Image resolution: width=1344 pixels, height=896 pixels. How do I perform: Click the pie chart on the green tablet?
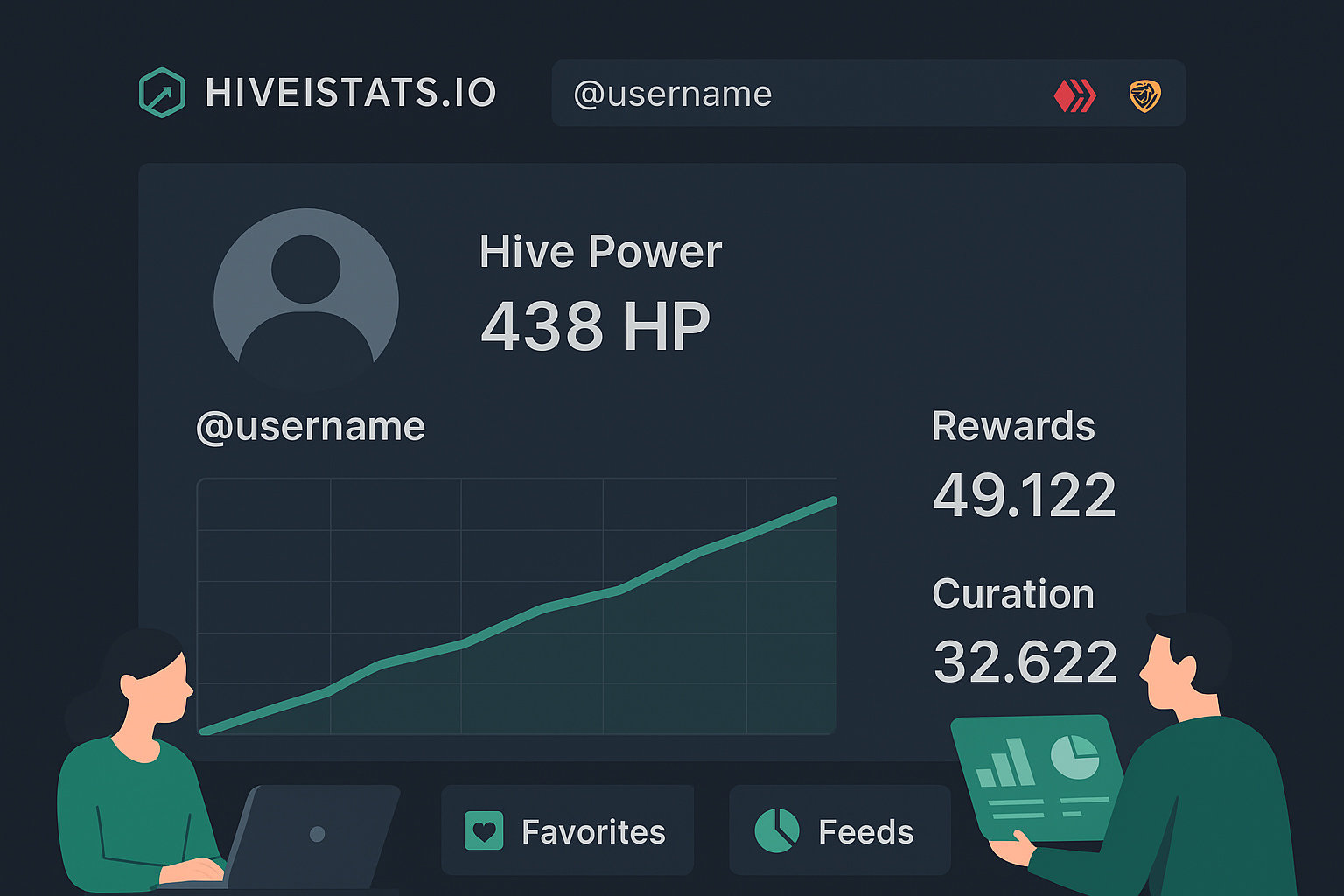1074,756
